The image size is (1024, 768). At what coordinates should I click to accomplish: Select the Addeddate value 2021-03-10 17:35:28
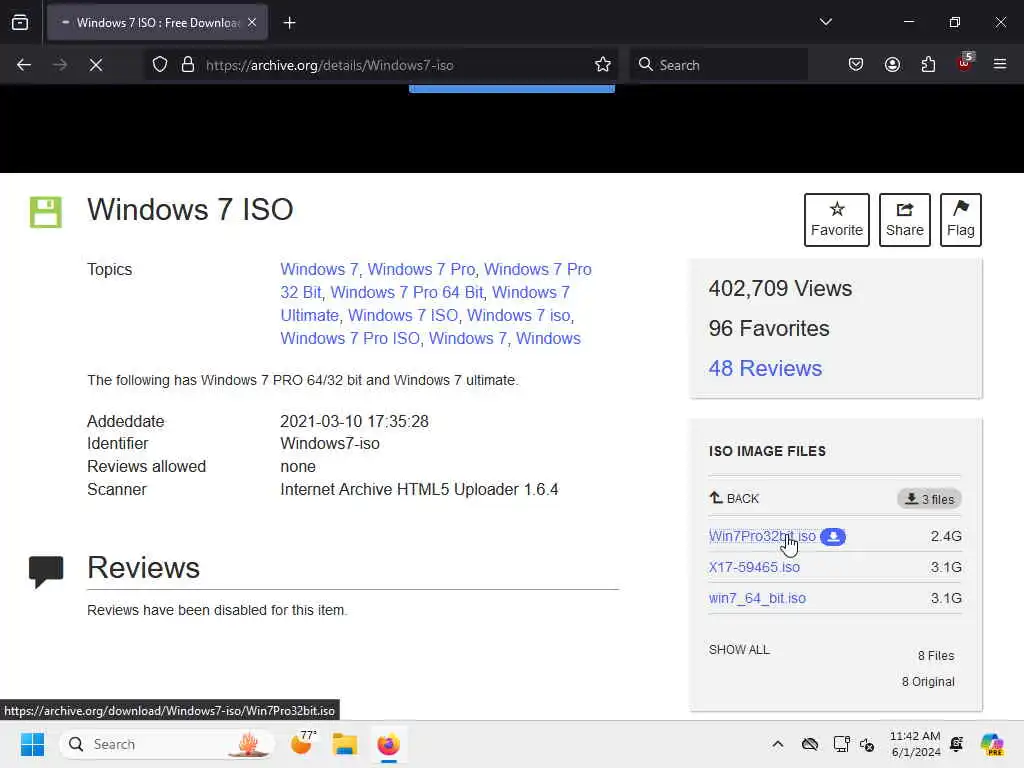pos(355,421)
